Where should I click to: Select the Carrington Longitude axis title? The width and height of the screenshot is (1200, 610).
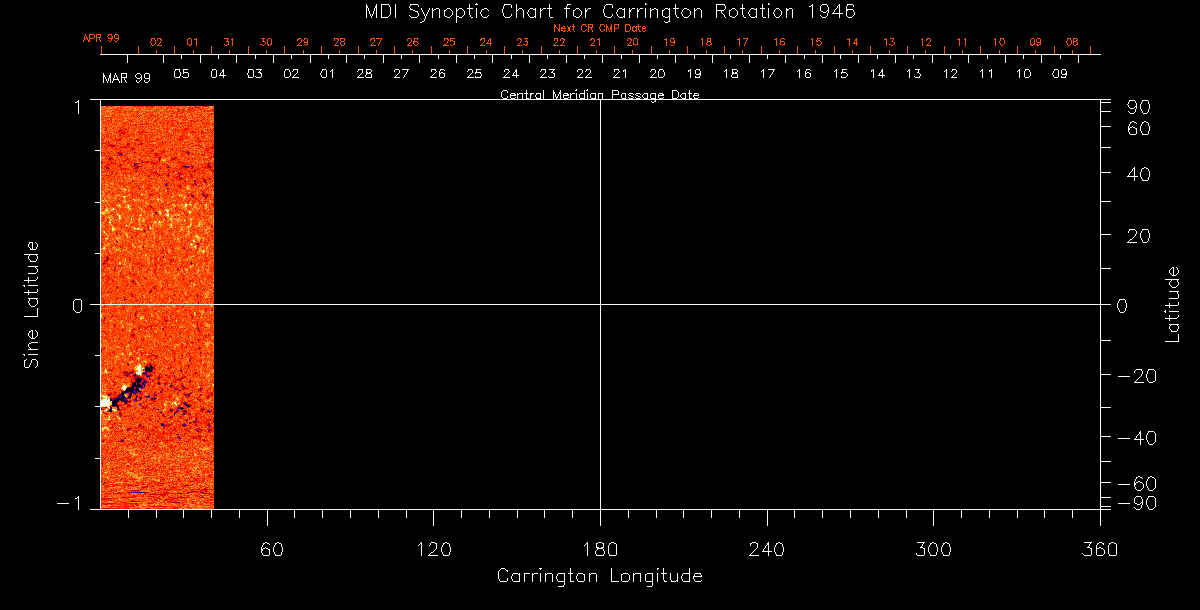[599, 576]
